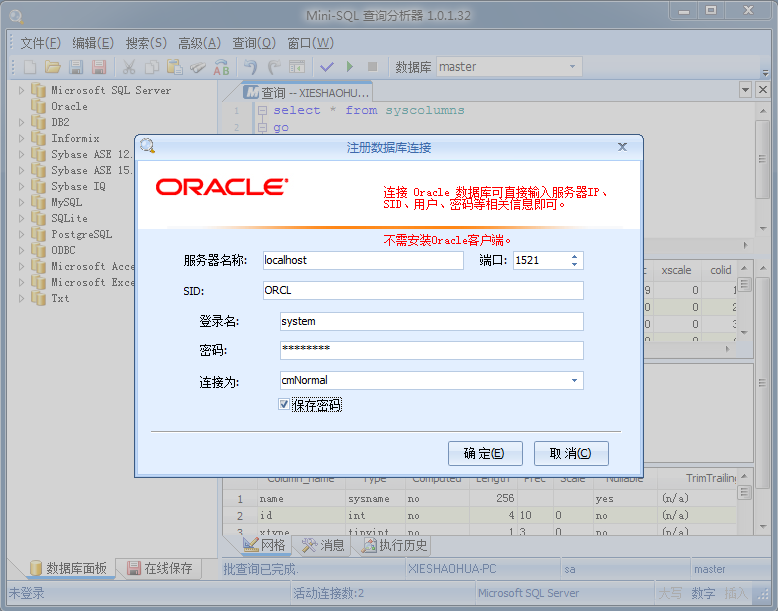Open the query tab list dropdown arrow
The image size is (778, 611).
point(745,90)
